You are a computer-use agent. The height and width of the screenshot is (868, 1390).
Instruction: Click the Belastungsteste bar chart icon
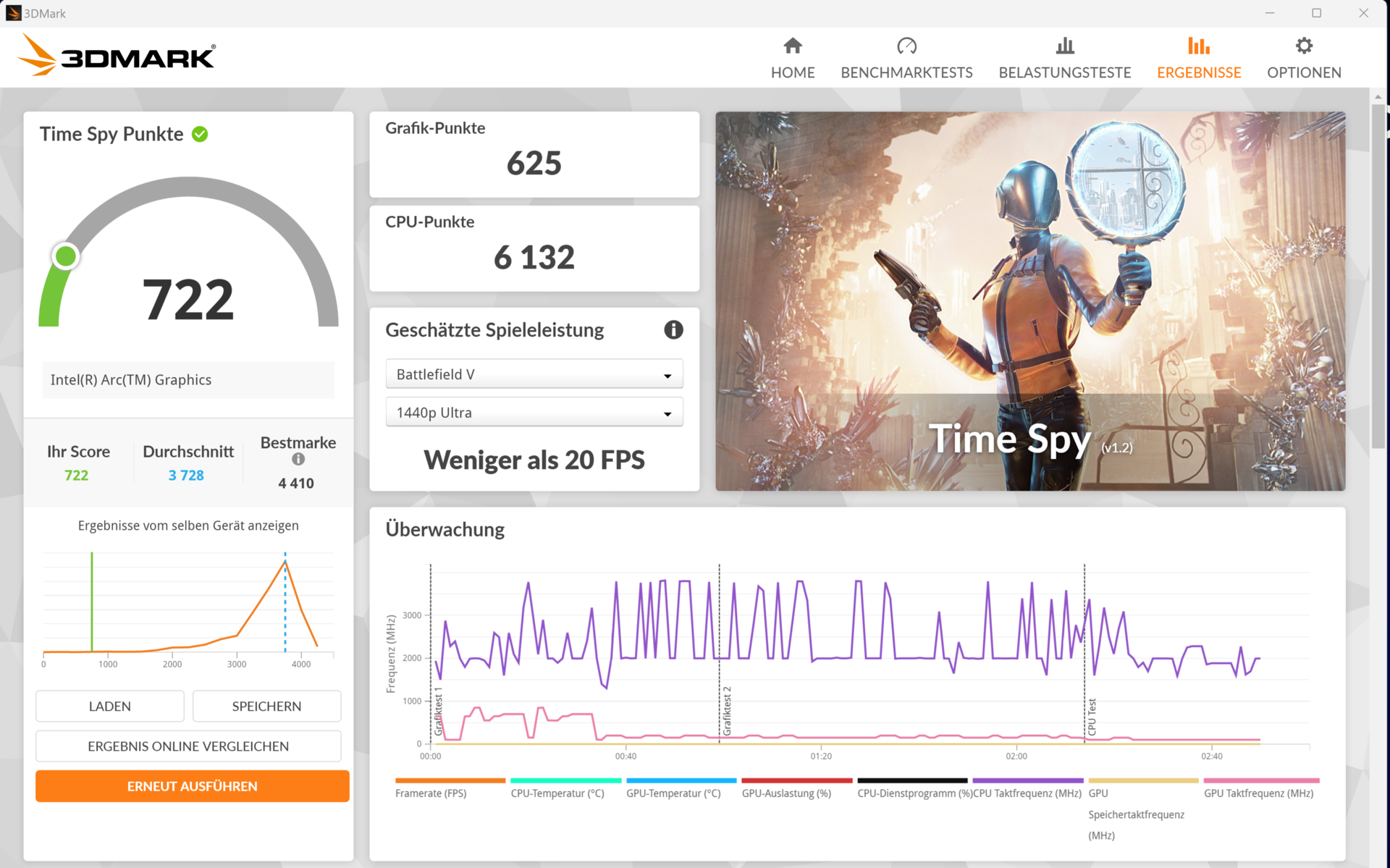(x=1064, y=46)
